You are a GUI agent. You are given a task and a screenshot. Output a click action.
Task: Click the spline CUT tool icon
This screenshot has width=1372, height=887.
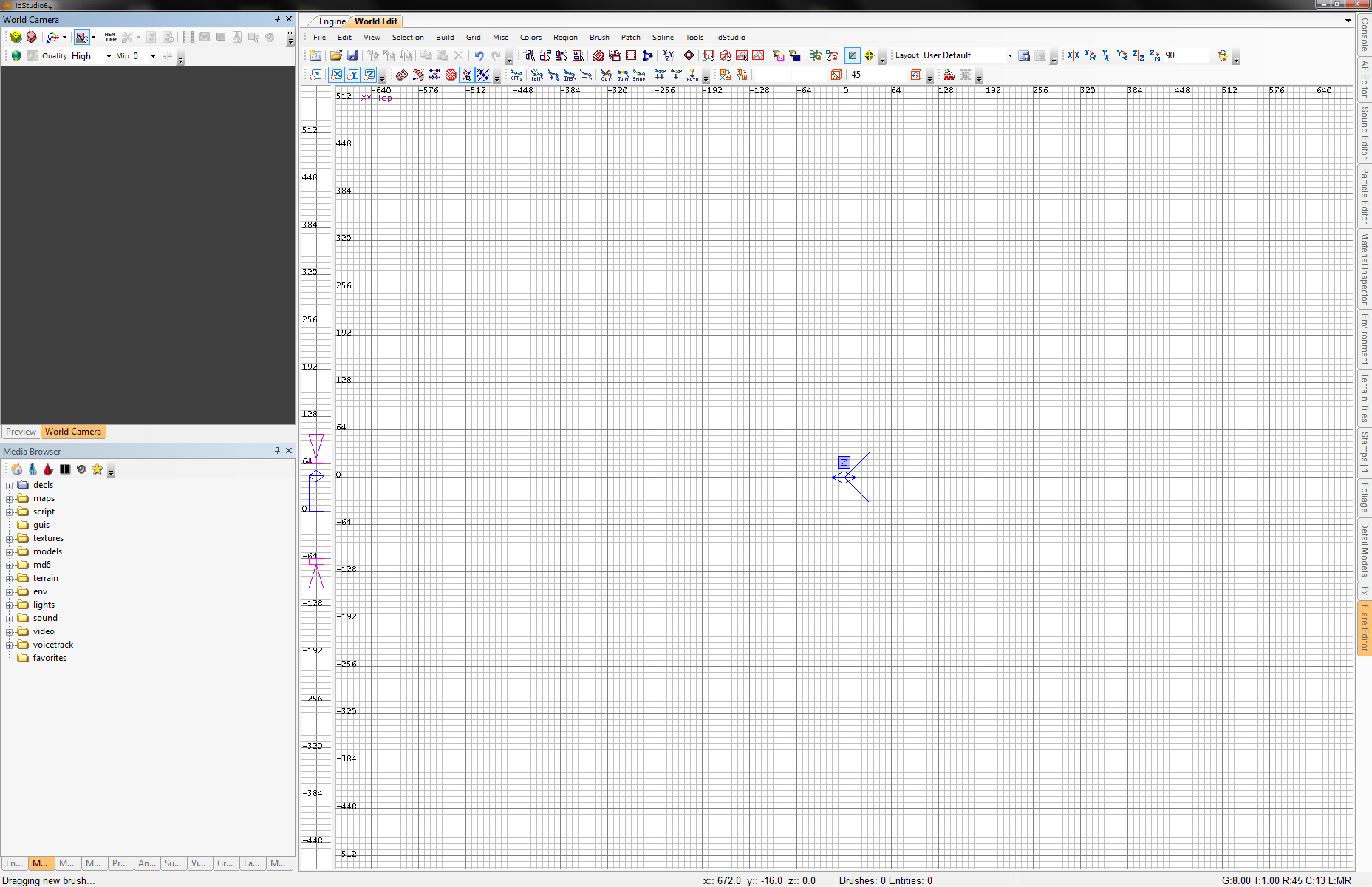(607, 75)
